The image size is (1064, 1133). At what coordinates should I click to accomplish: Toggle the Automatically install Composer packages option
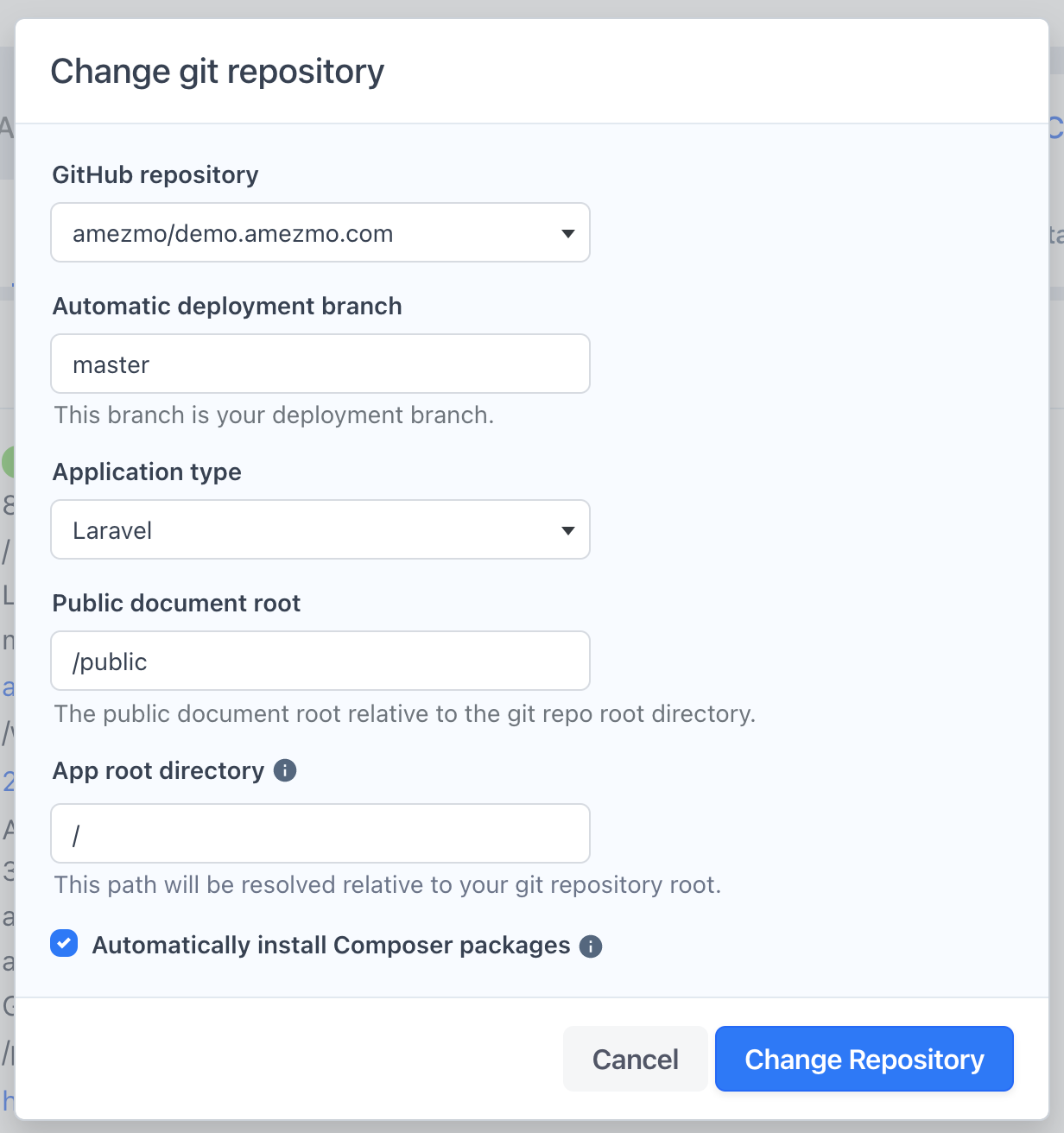point(64,944)
